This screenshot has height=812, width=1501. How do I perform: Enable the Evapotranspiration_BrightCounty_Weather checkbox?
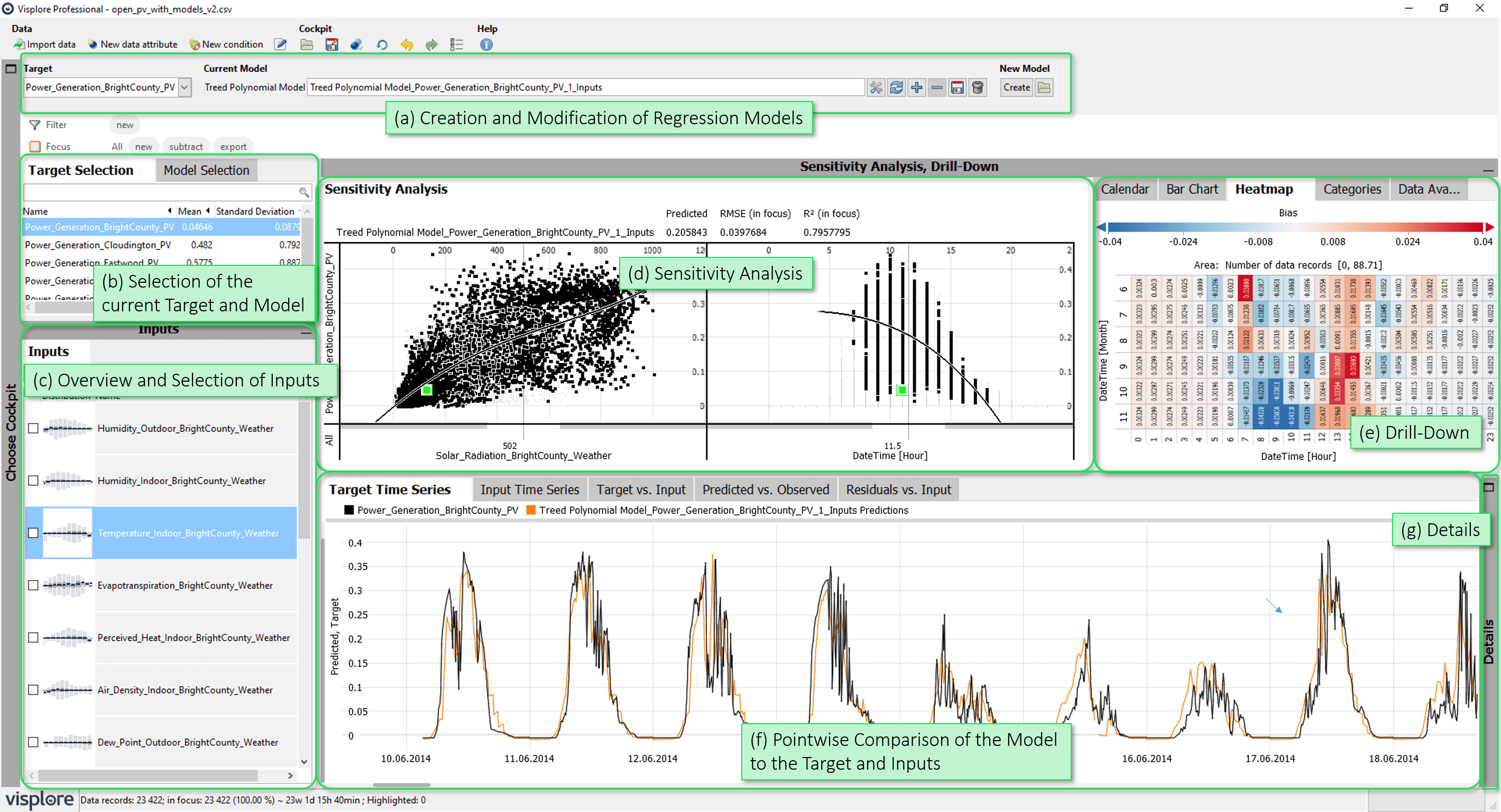(33, 585)
